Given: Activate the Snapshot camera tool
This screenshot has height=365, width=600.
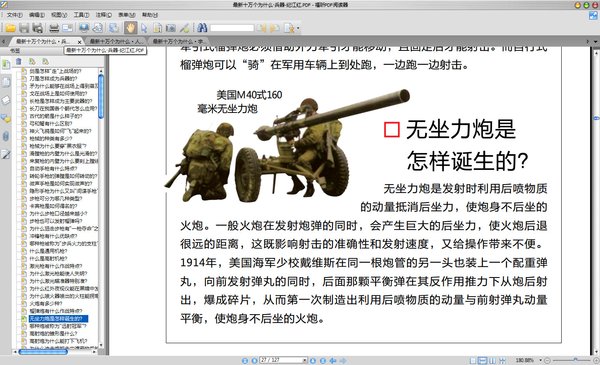Looking at the screenshot, I should 171,28.
